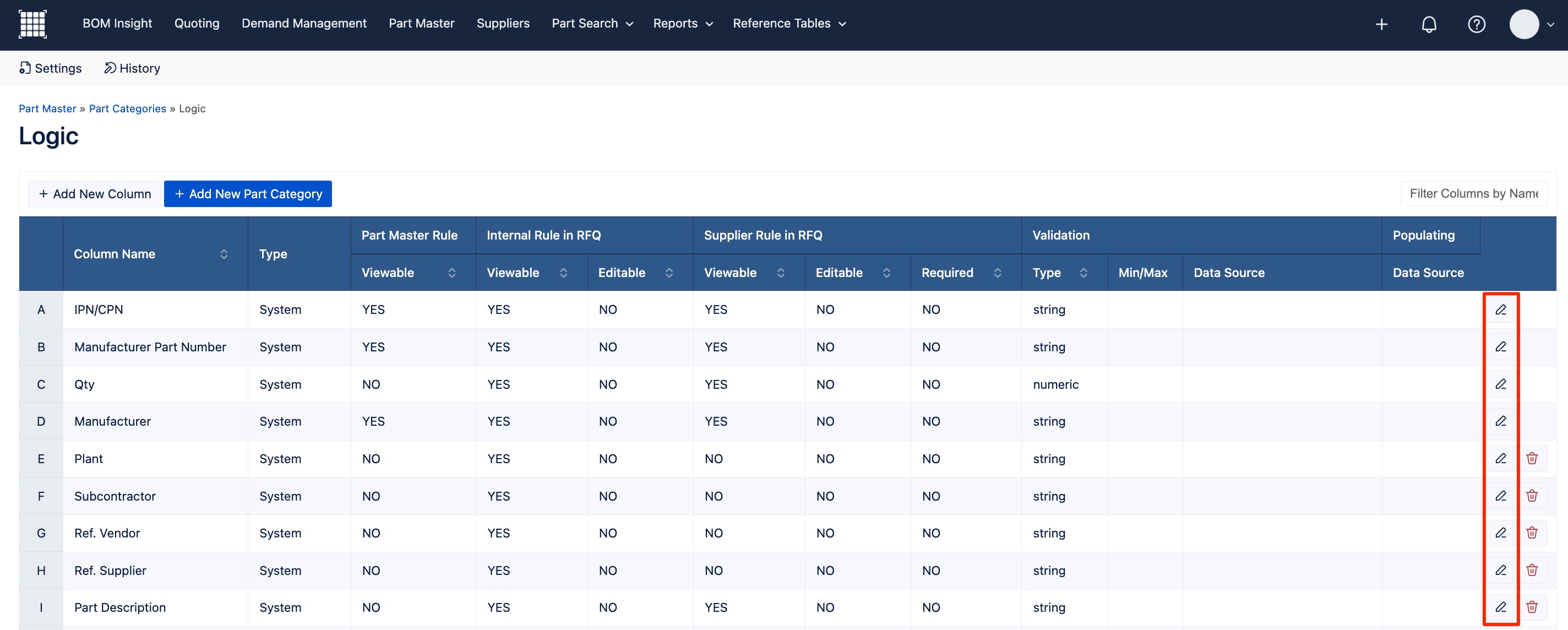Image resolution: width=1568 pixels, height=630 pixels.
Task: Switch to the History tab
Action: point(132,68)
